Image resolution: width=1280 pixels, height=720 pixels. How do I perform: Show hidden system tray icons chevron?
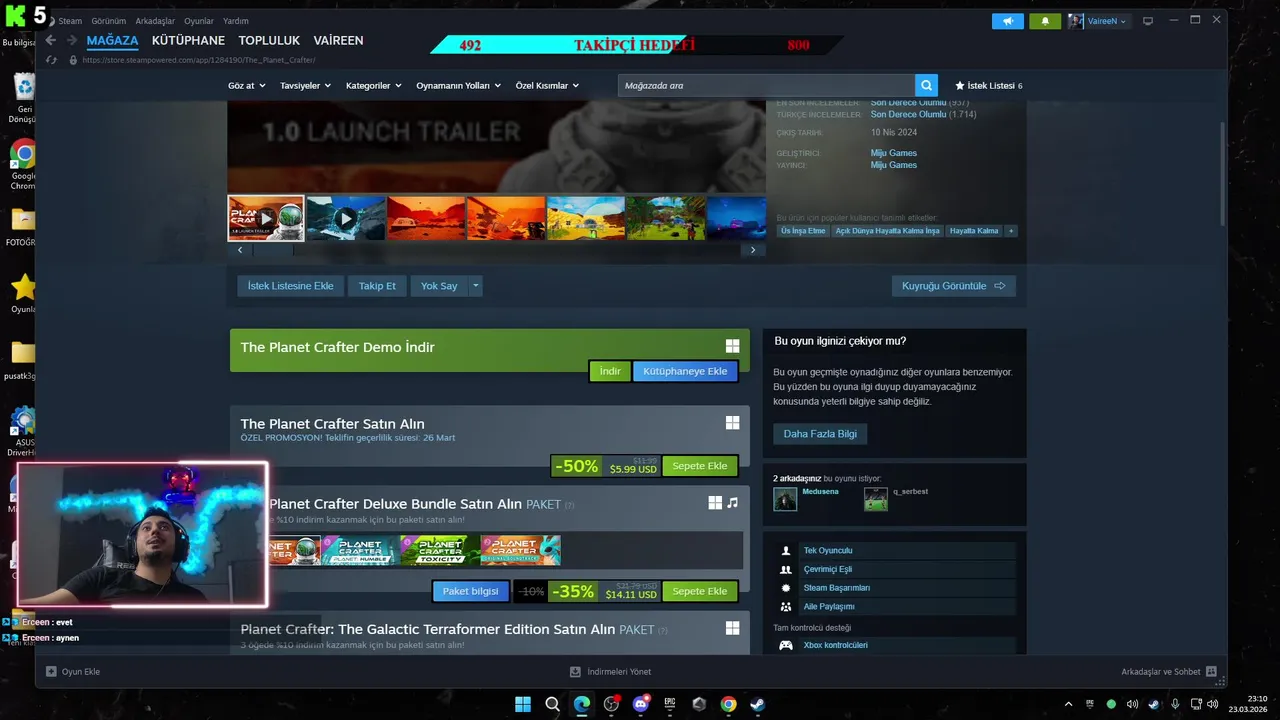[x=1068, y=704]
